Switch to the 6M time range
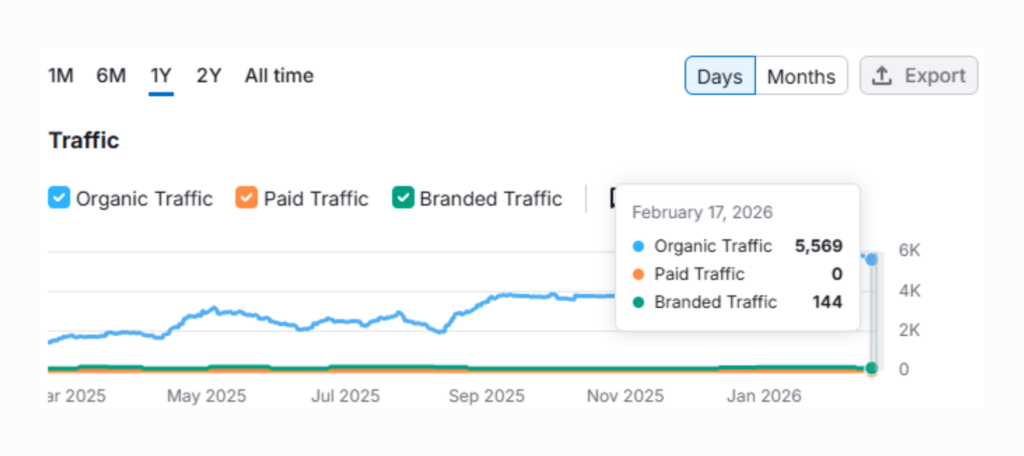The width and height of the screenshot is (1024, 456). pyautogui.click(x=111, y=76)
